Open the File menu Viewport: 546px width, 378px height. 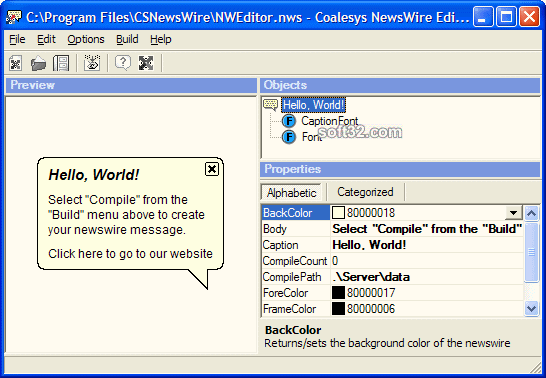[17, 39]
